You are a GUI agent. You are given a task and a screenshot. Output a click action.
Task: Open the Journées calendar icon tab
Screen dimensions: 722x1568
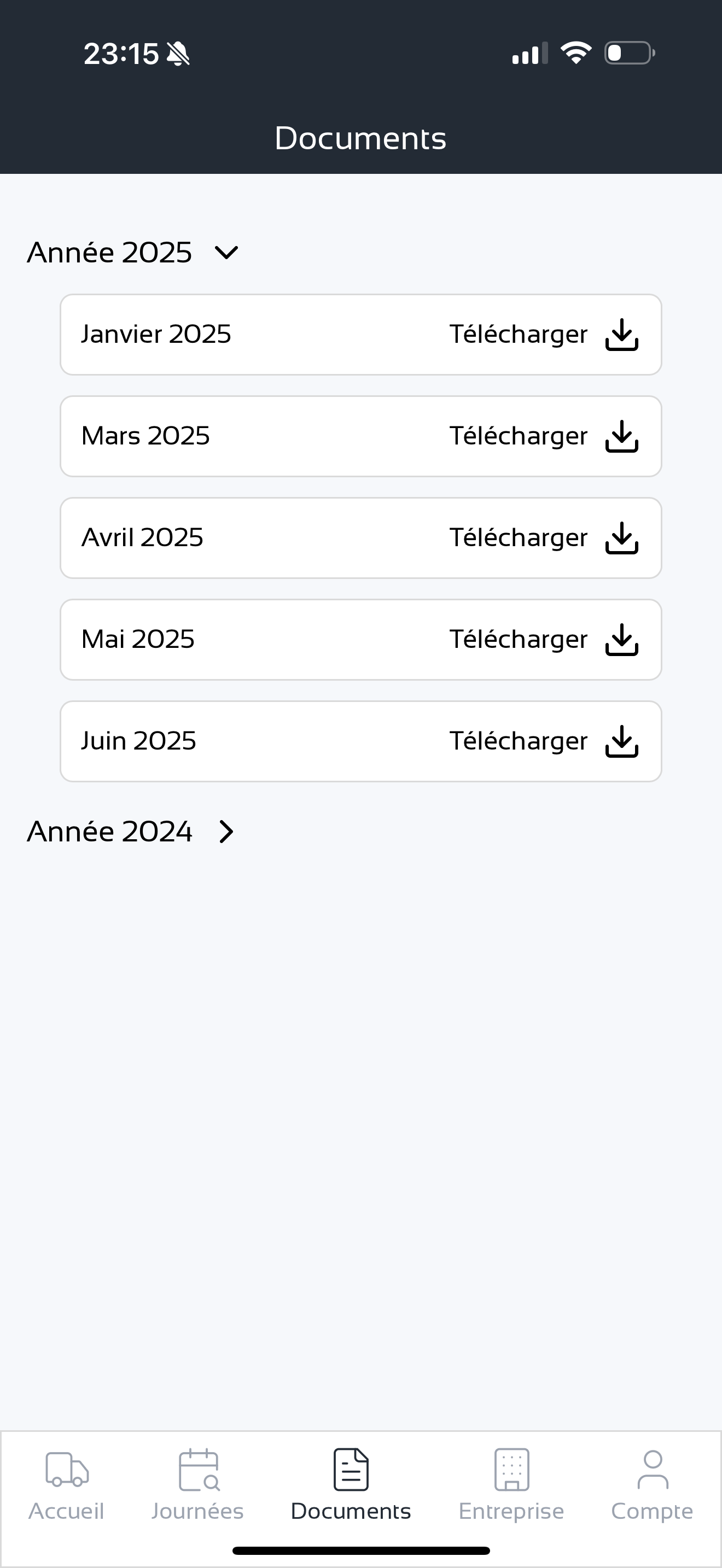(x=199, y=1470)
